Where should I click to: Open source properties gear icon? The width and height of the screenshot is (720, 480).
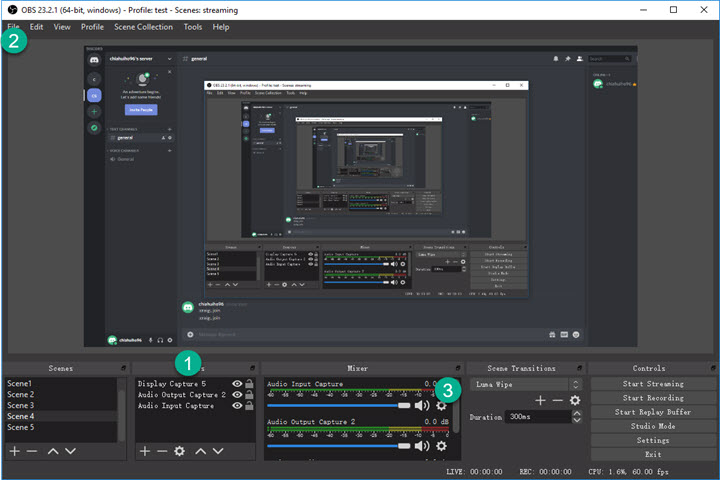[179, 452]
